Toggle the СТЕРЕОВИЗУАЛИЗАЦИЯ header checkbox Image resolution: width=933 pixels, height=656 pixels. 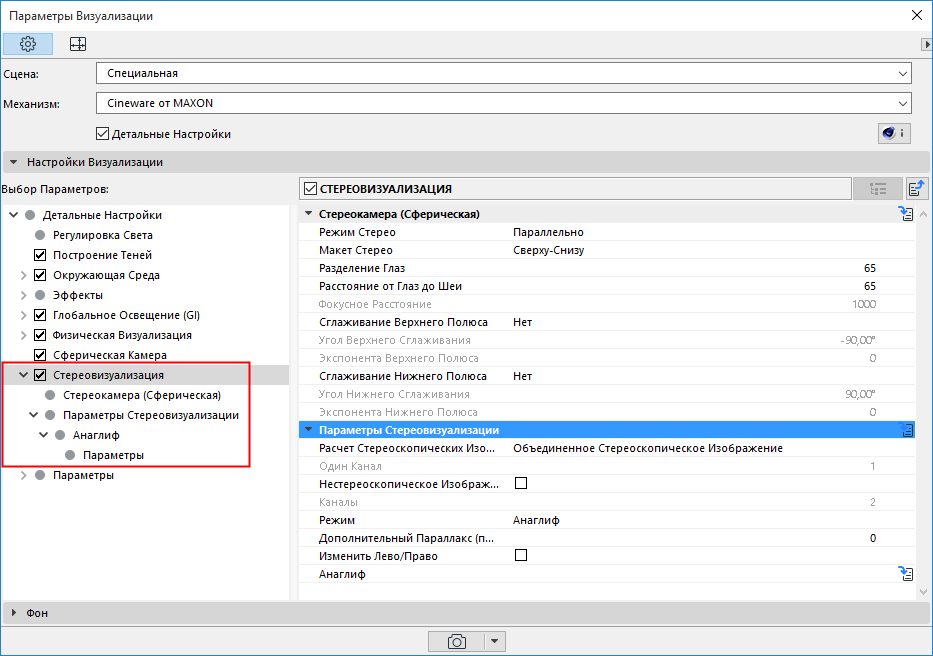310,189
